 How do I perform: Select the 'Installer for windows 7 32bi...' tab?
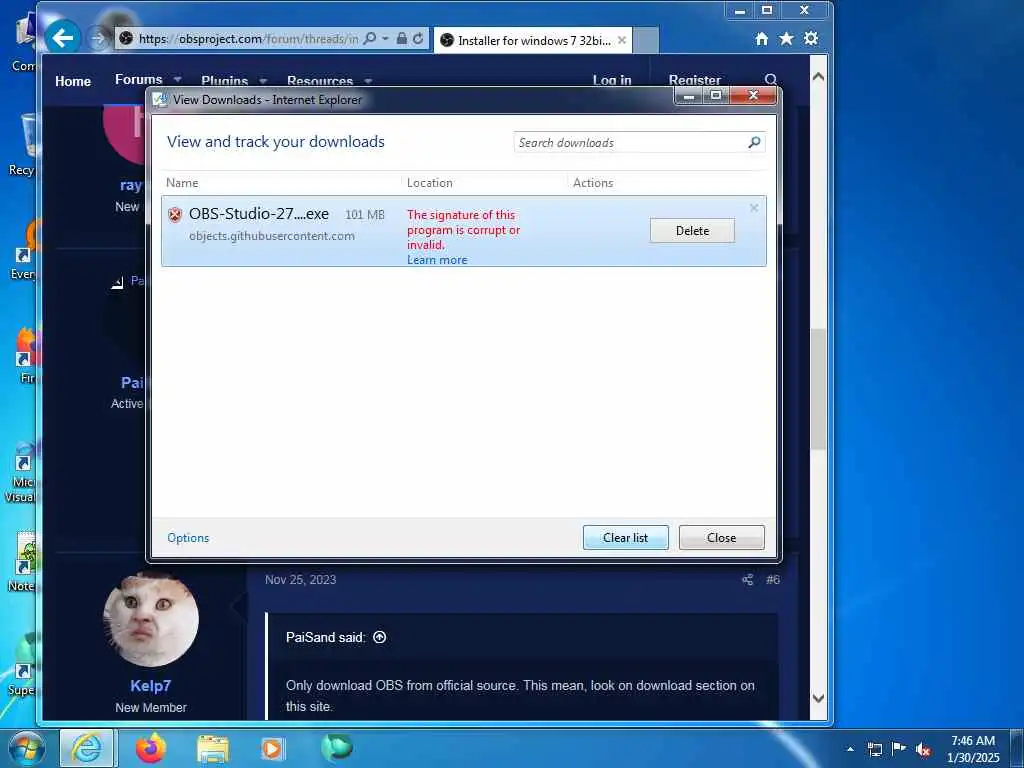[x=533, y=40]
